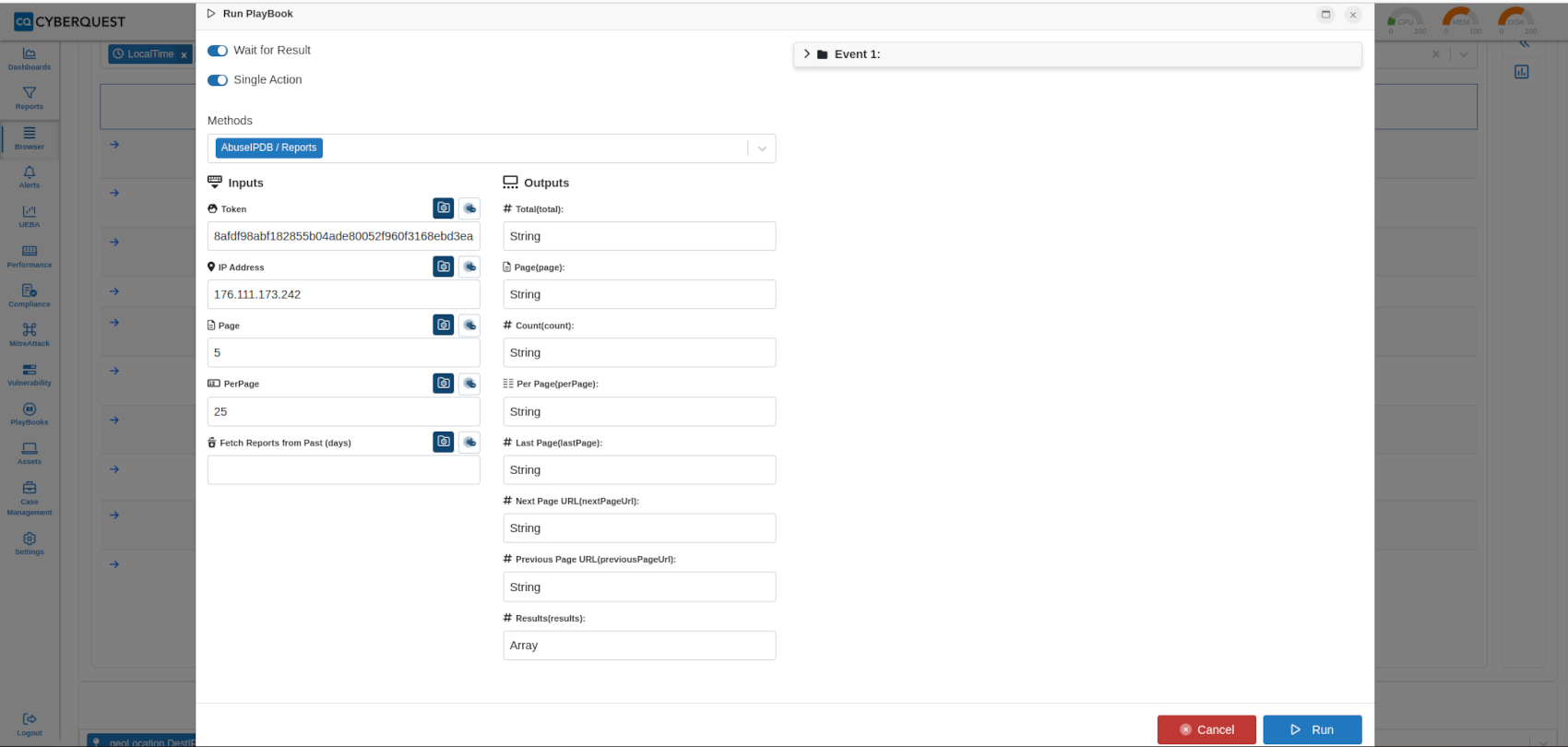Click the Cancel button

[1206, 729]
